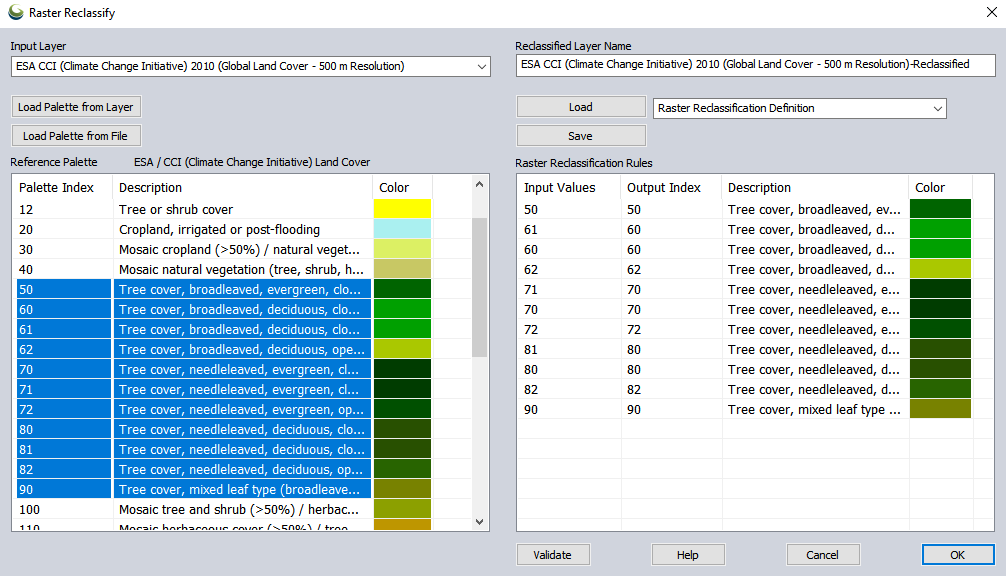1006x576 pixels.
Task: Expand Raster Reclassification Definition dropdown
Action: (x=937, y=108)
